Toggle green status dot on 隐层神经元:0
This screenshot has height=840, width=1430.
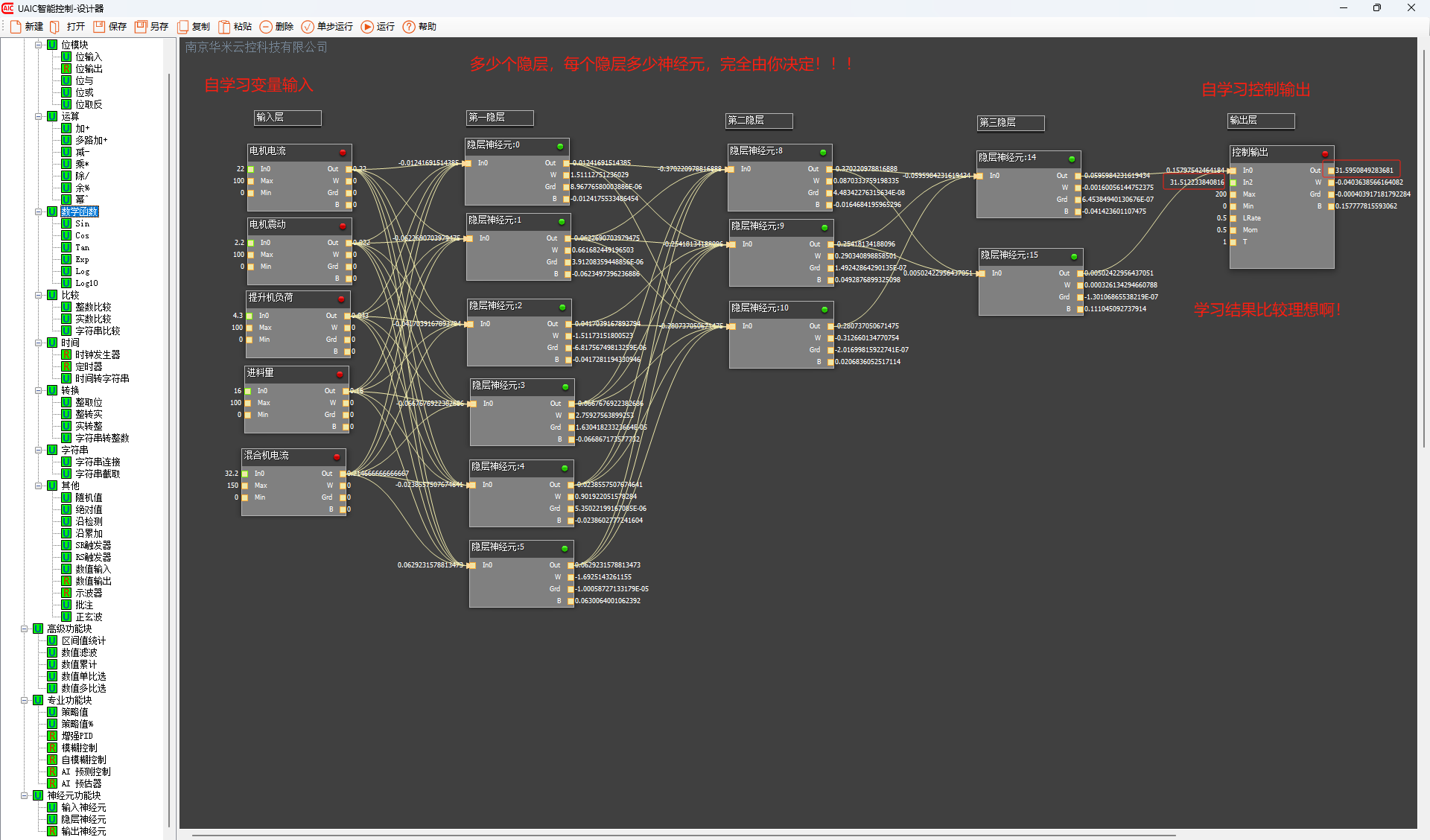click(x=560, y=146)
